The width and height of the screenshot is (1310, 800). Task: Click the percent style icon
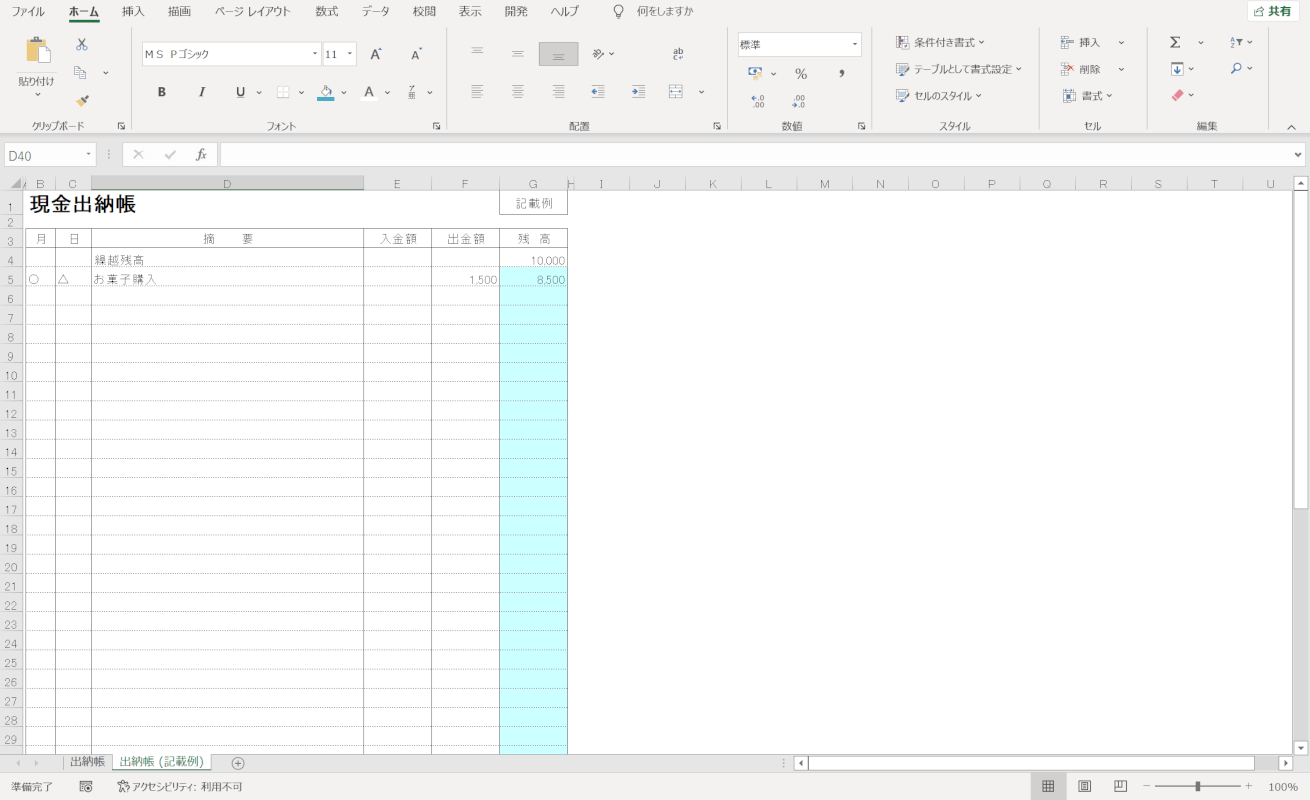pyautogui.click(x=800, y=73)
